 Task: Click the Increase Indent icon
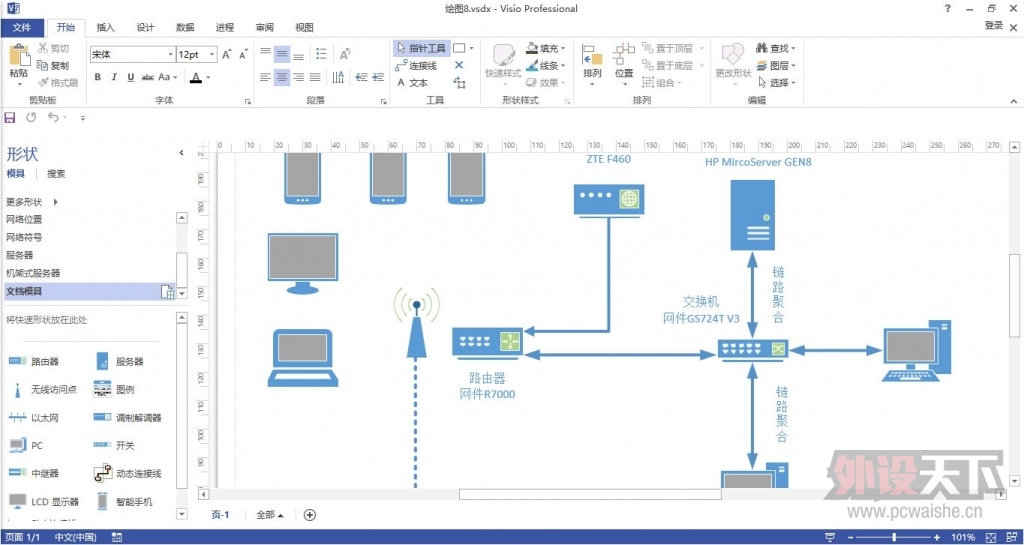[378, 77]
